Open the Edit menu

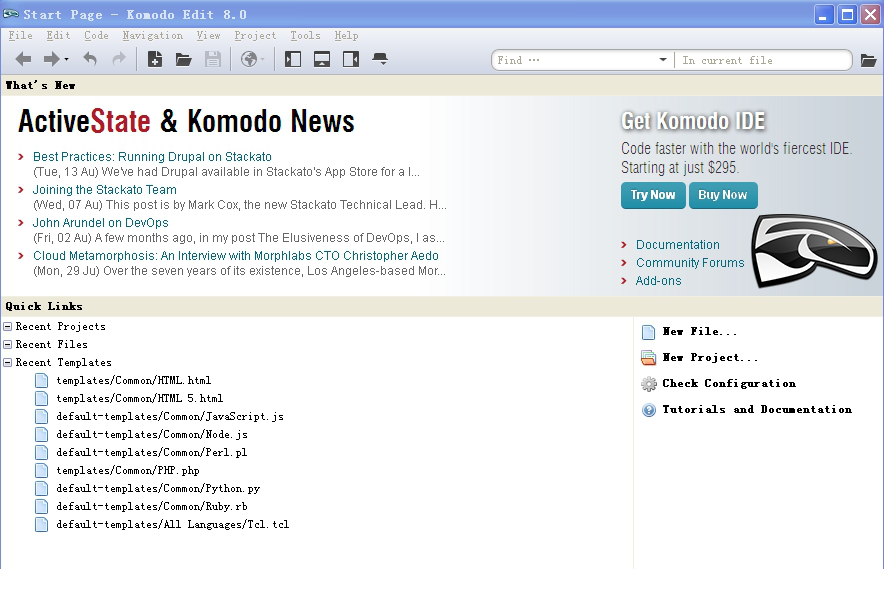[x=58, y=36]
